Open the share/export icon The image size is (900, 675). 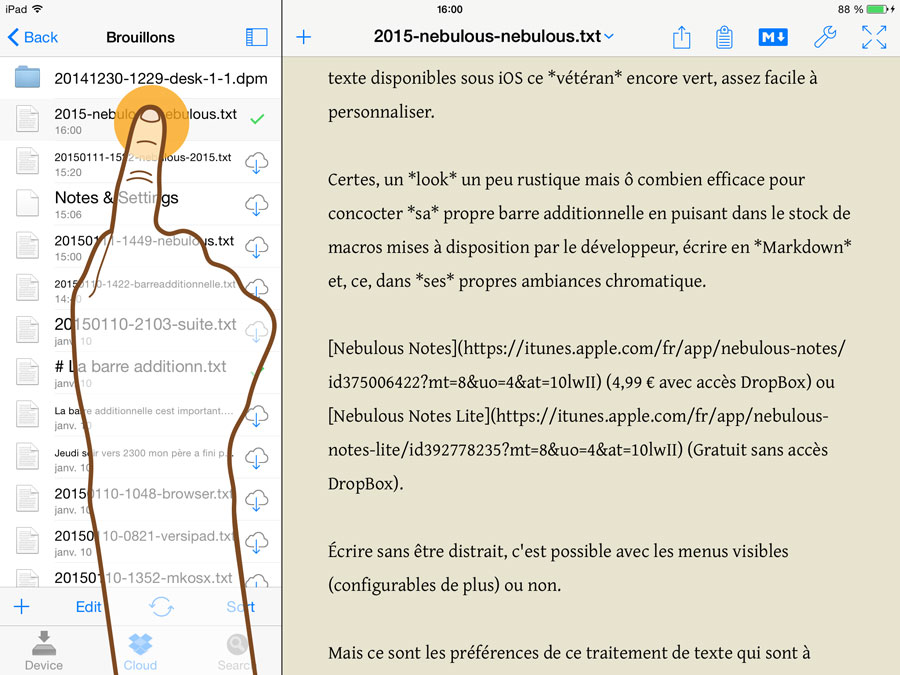click(x=681, y=37)
